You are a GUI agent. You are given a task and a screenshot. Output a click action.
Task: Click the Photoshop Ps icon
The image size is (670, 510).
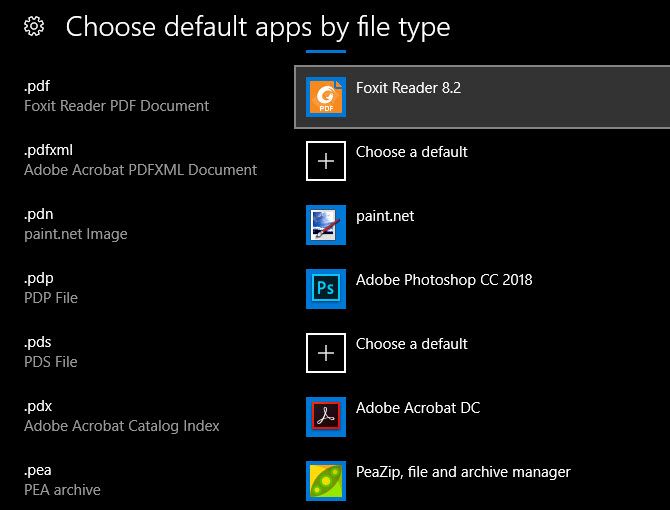[326, 289]
